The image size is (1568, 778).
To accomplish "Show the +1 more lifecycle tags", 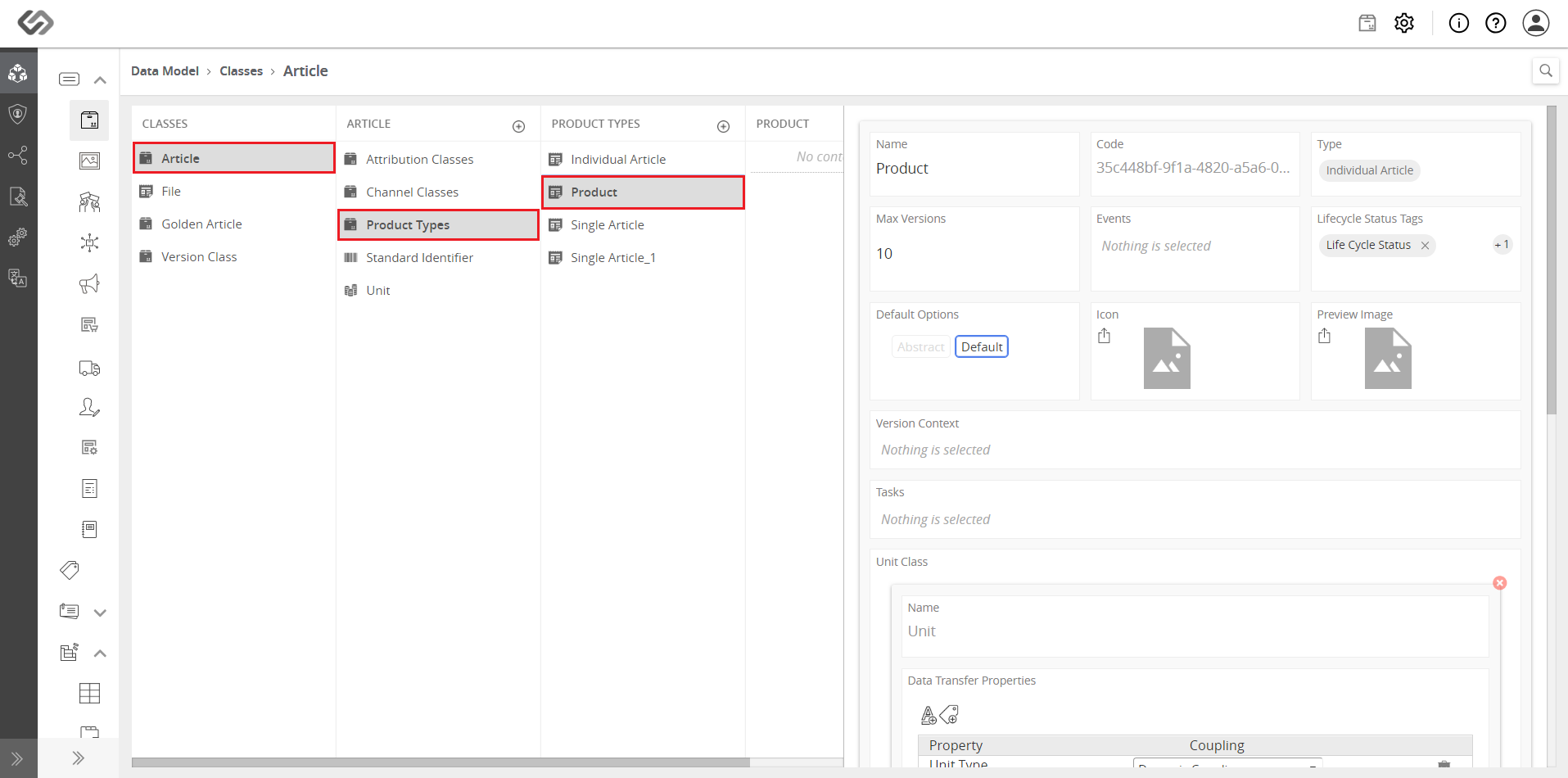I will pyautogui.click(x=1502, y=245).
